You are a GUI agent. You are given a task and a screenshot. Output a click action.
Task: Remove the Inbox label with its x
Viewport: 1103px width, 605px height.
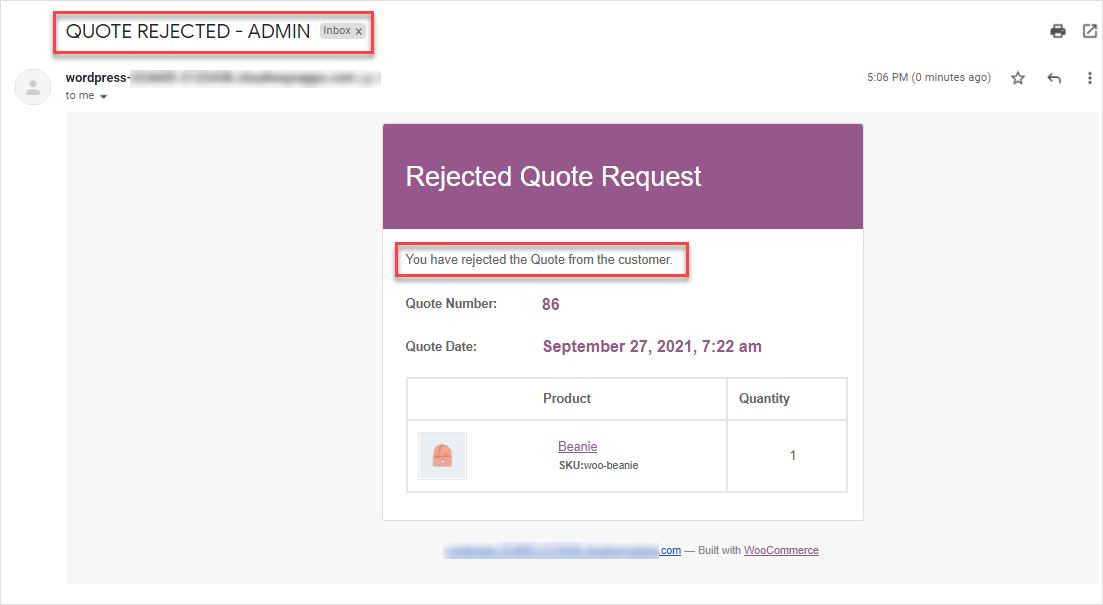(359, 31)
